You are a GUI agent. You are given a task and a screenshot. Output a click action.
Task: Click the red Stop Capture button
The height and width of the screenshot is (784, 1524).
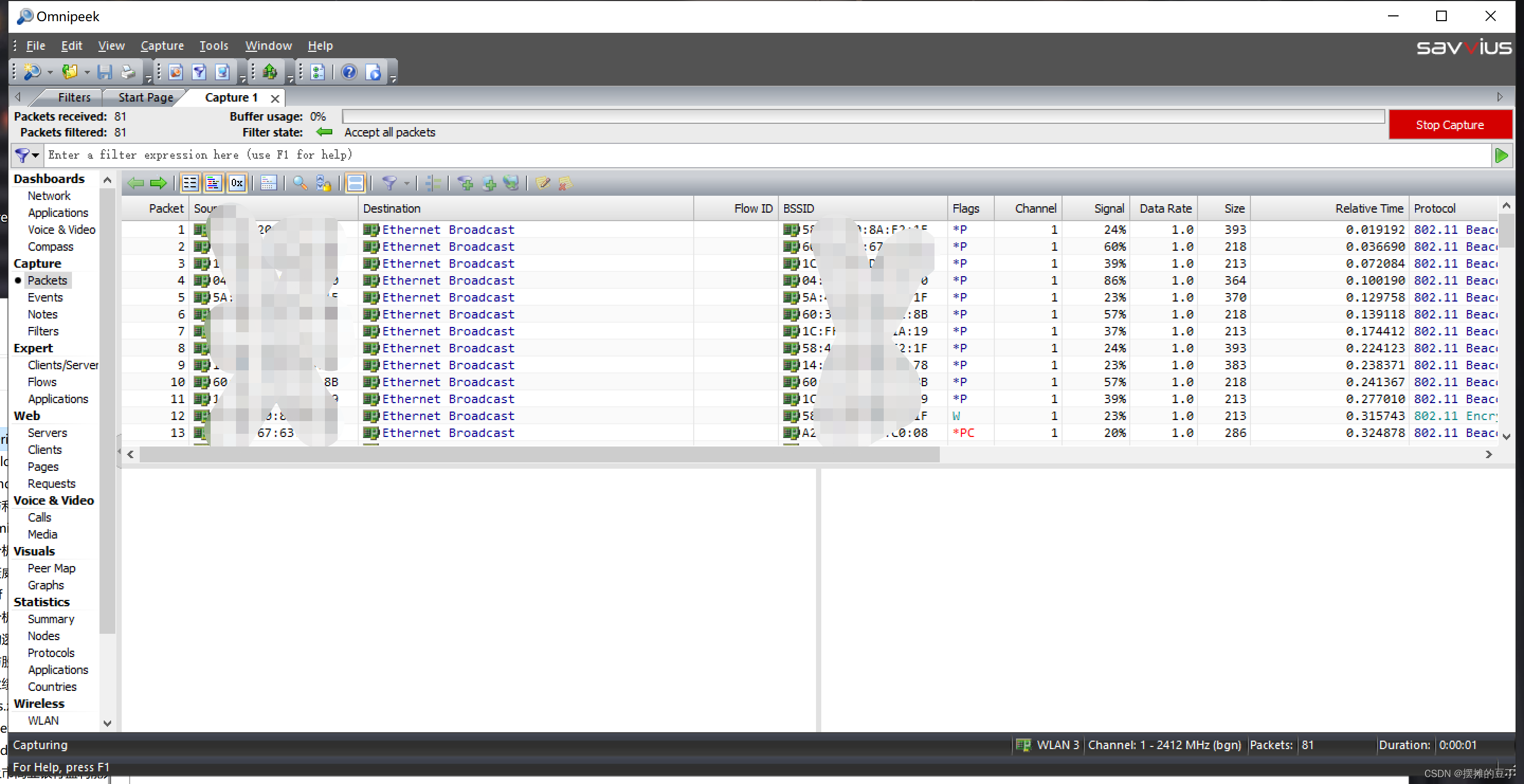1449,125
